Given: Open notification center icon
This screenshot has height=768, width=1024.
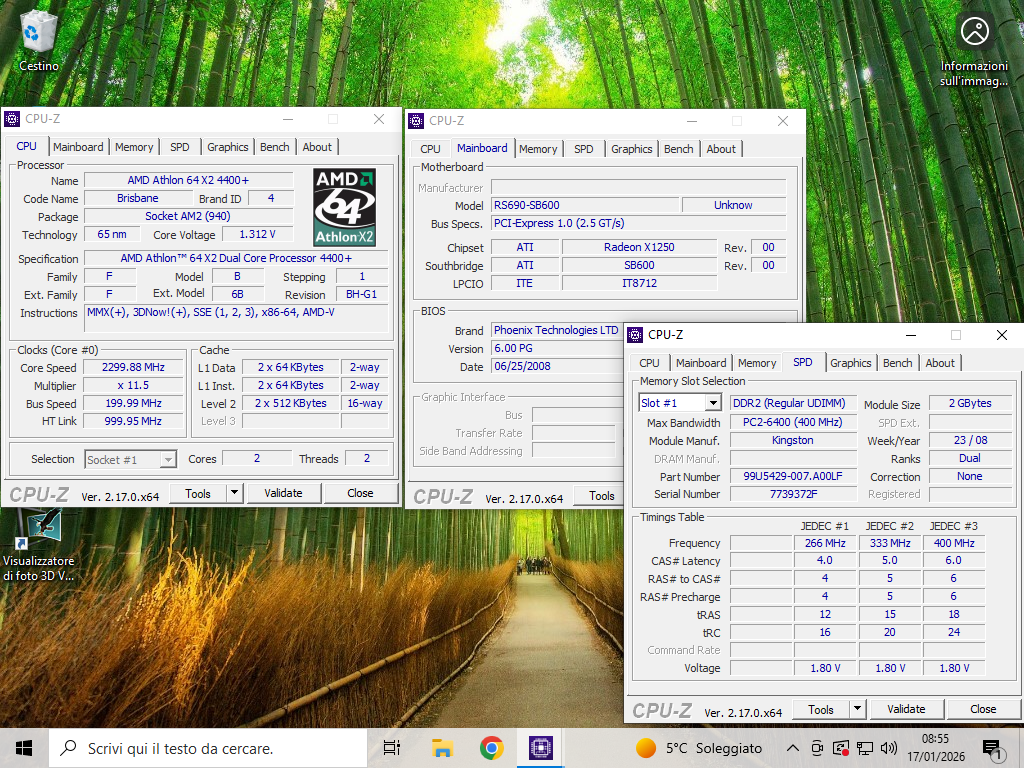Looking at the screenshot, I should [x=993, y=750].
